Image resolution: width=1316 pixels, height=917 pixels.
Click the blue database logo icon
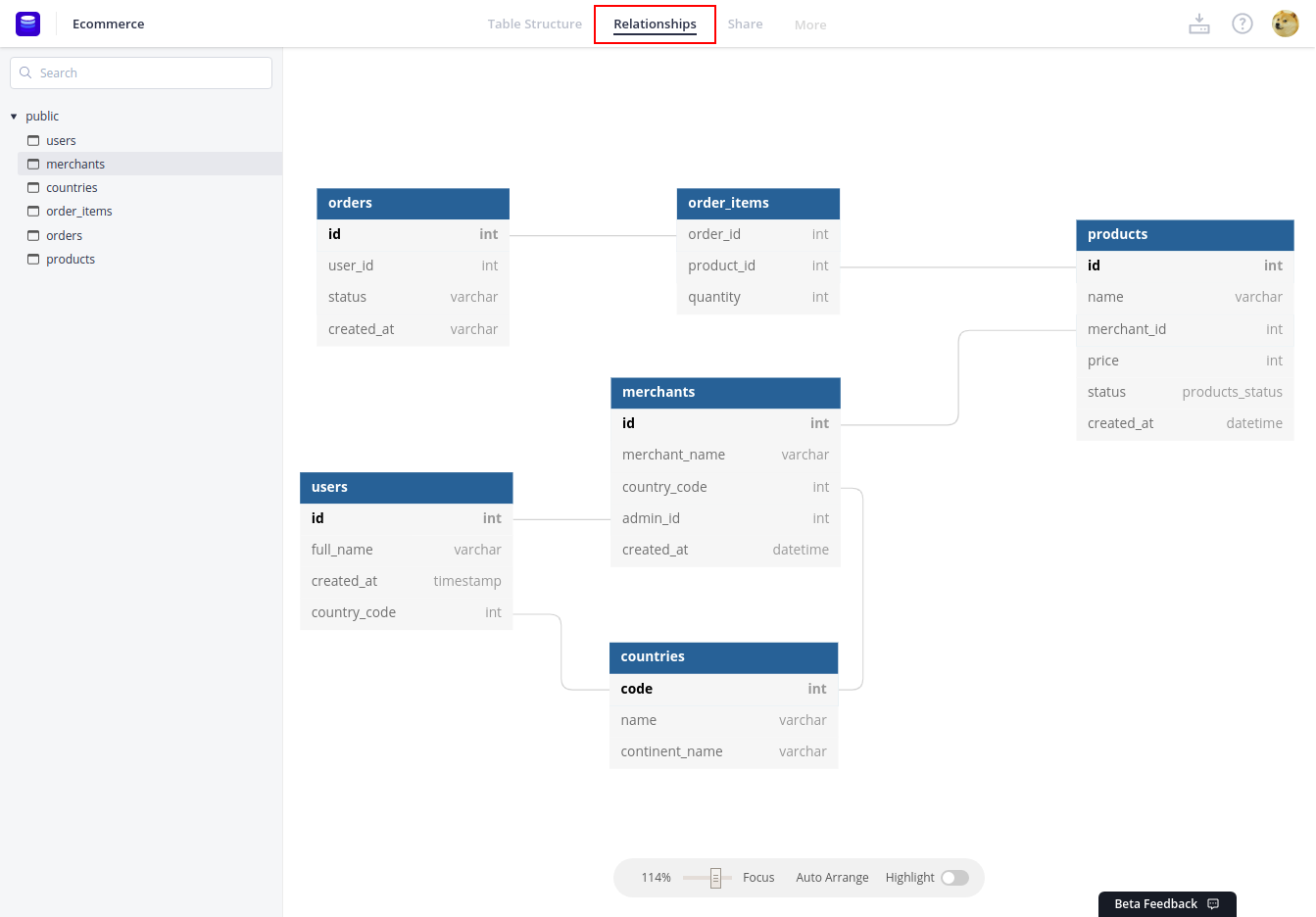click(x=28, y=24)
